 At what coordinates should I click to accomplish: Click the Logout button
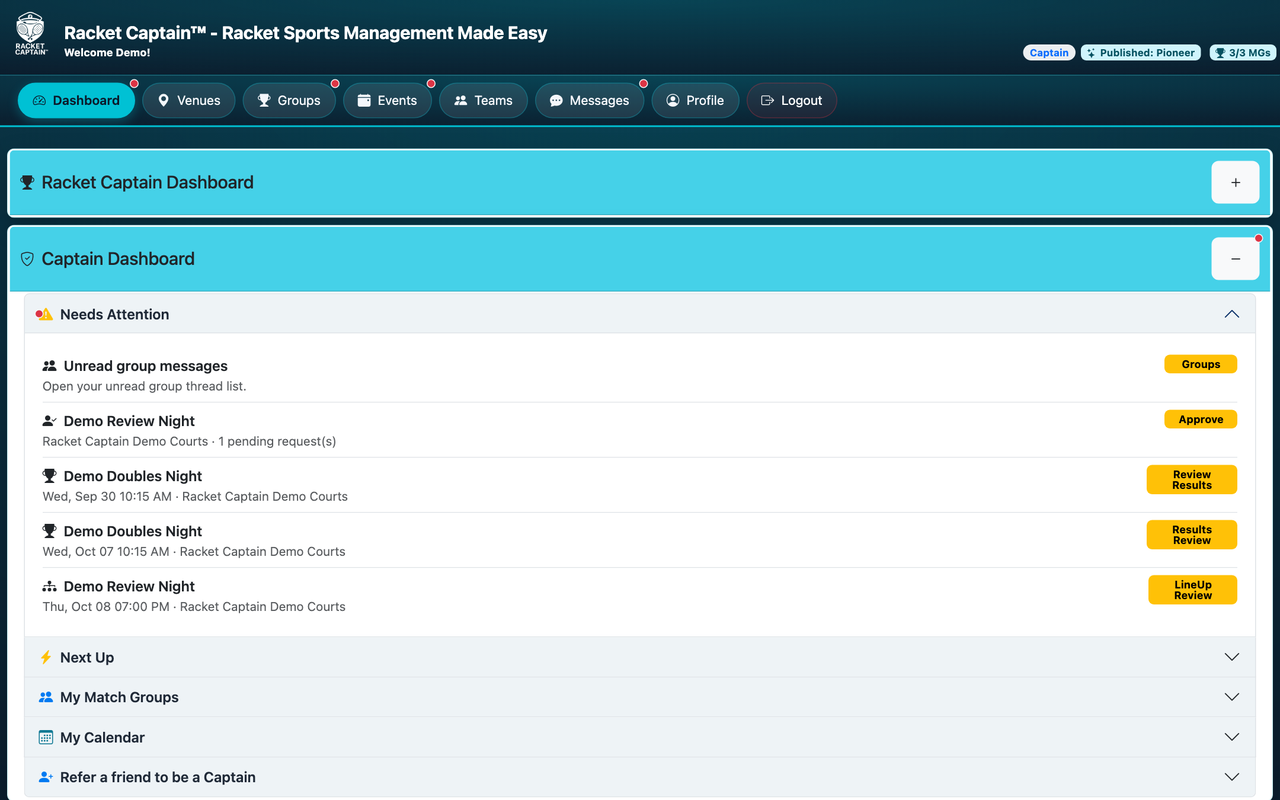click(791, 100)
